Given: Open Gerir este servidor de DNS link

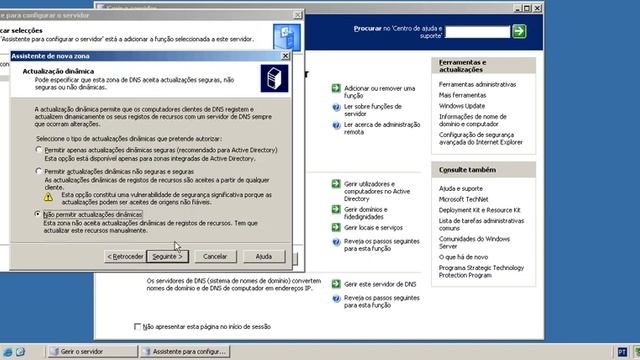Looking at the screenshot, I should pos(380,284).
